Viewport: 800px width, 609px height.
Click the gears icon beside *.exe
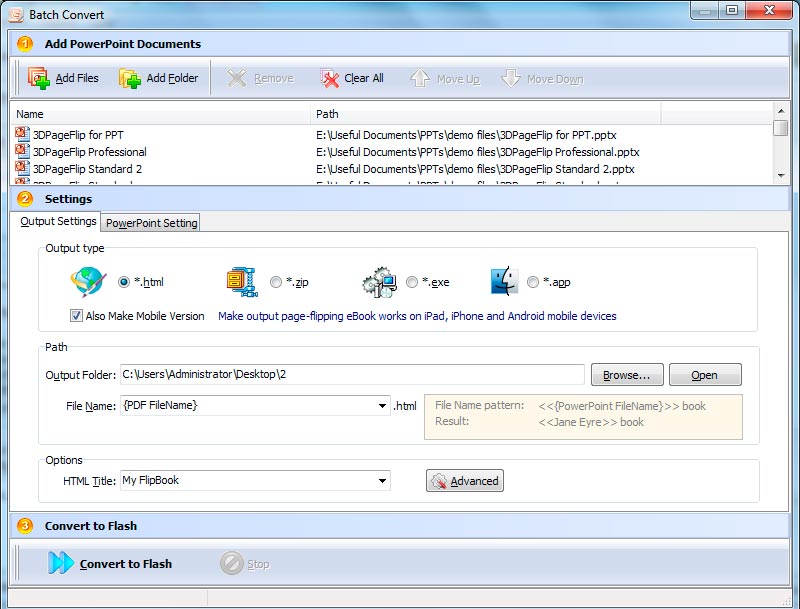[x=380, y=282]
